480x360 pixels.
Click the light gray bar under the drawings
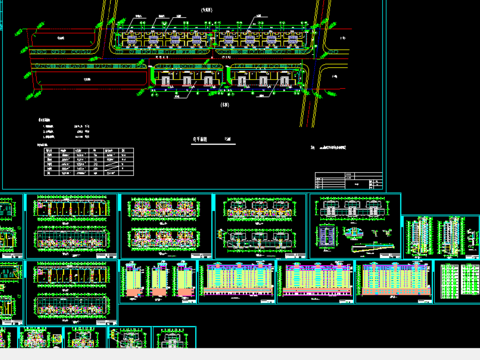point(240,354)
